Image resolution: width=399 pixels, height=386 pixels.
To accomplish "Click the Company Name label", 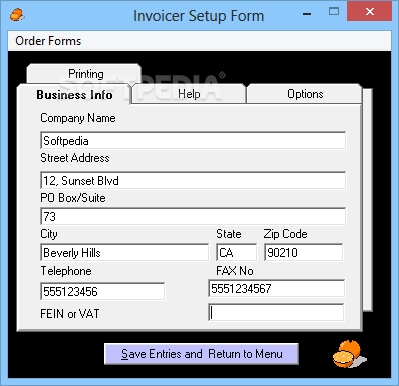I will pyautogui.click(x=78, y=118).
